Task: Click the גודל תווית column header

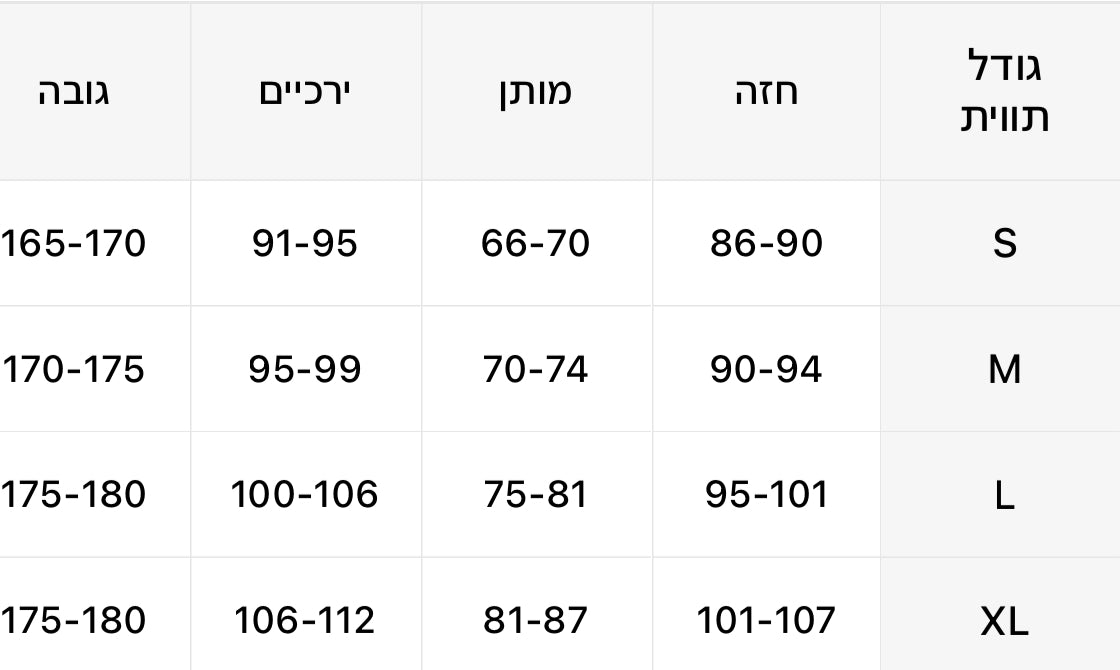Action: click(x=1003, y=92)
